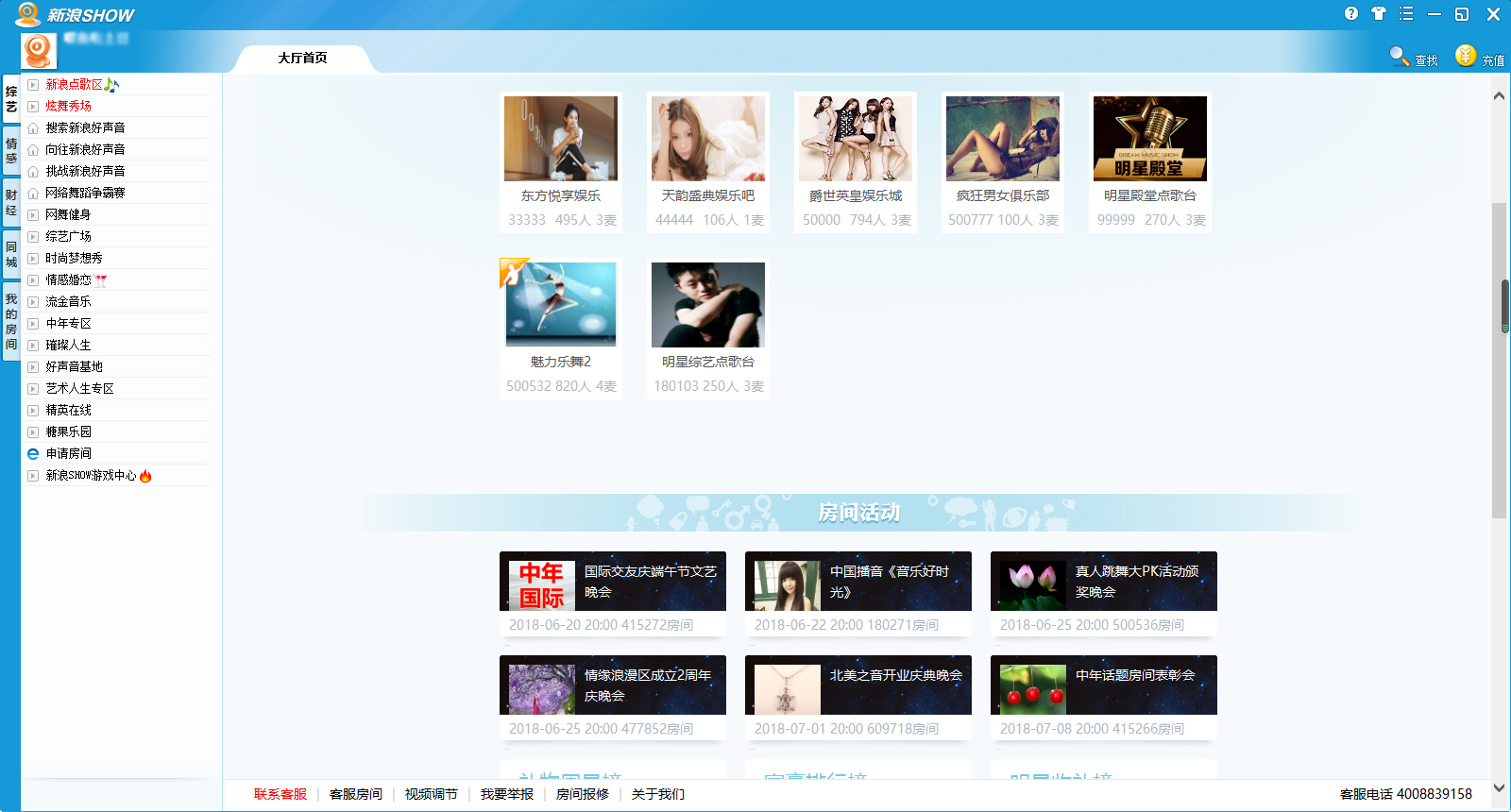This screenshot has width=1511, height=812.
Task: Open the 我要举报 link
Action: pyautogui.click(x=507, y=794)
